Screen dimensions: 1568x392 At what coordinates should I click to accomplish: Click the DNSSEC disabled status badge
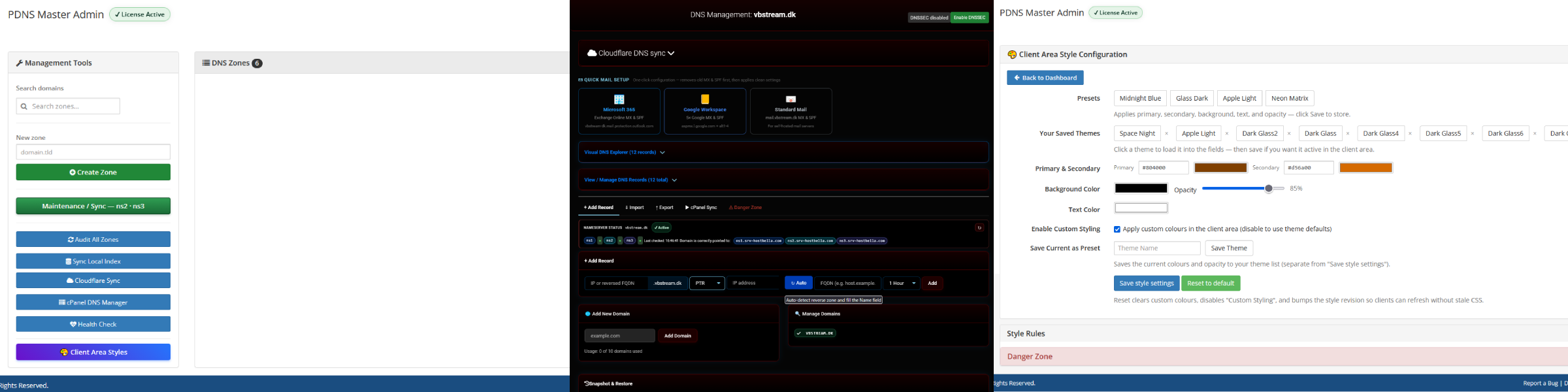[929, 18]
